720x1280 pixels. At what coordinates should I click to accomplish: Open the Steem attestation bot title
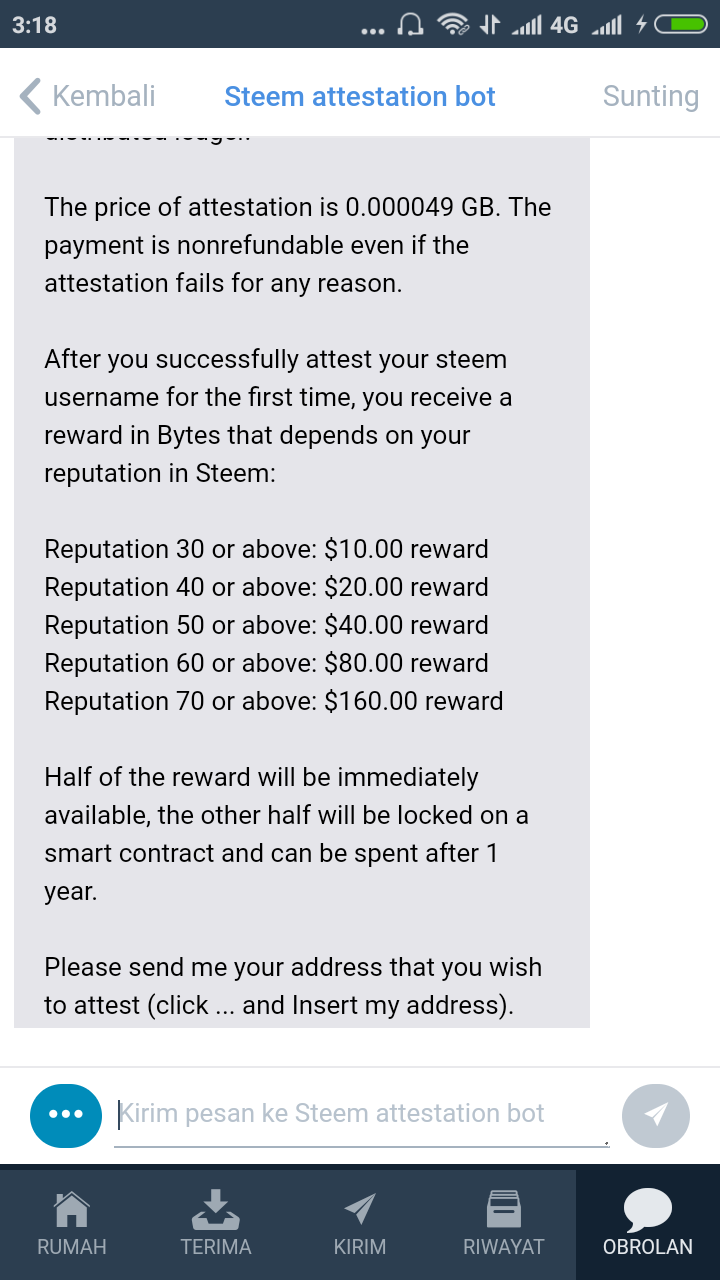click(x=360, y=96)
